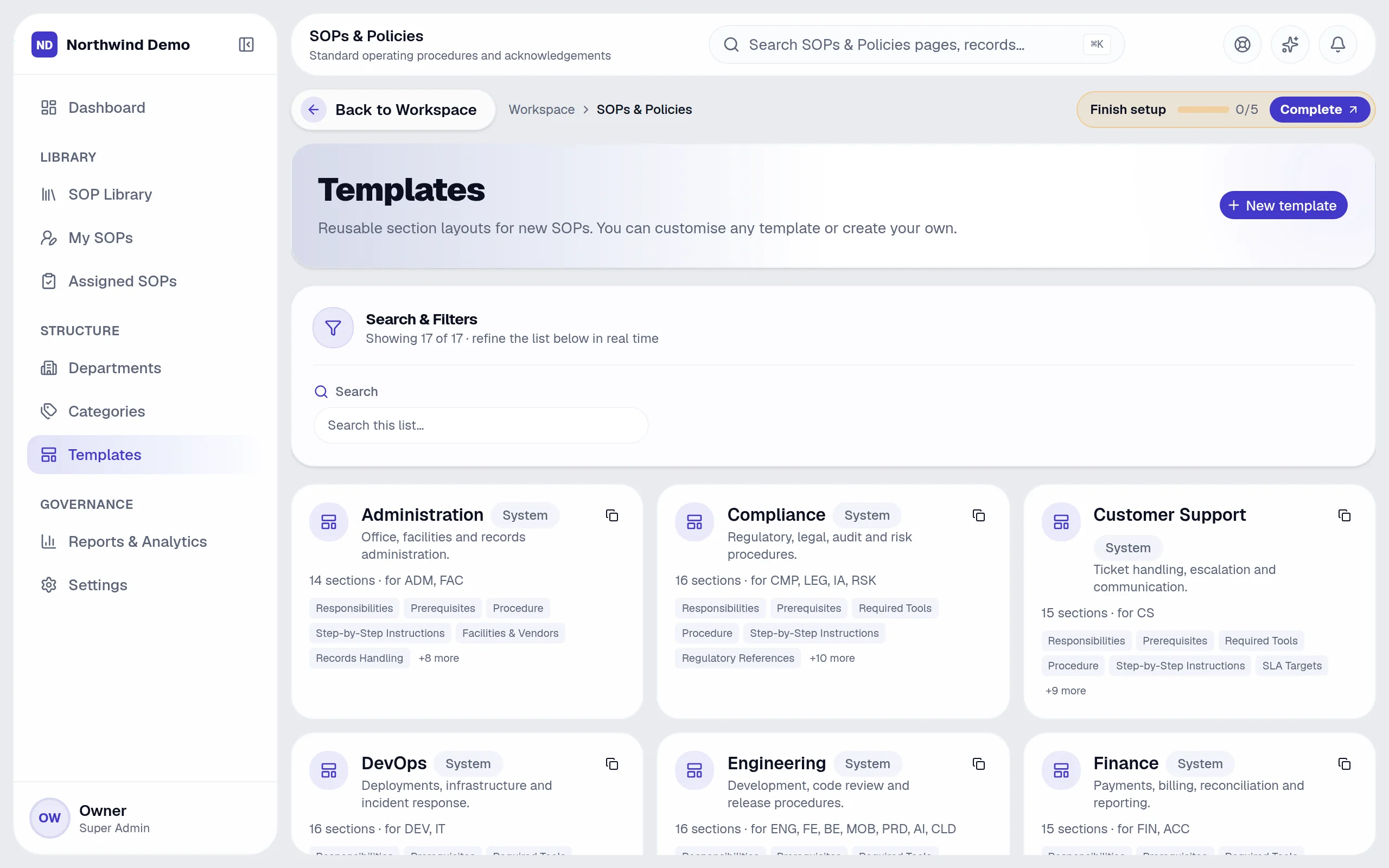Viewport: 1389px width, 868px height.
Task: Click the global search magnifier icon
Action: [x=731, y=45]
